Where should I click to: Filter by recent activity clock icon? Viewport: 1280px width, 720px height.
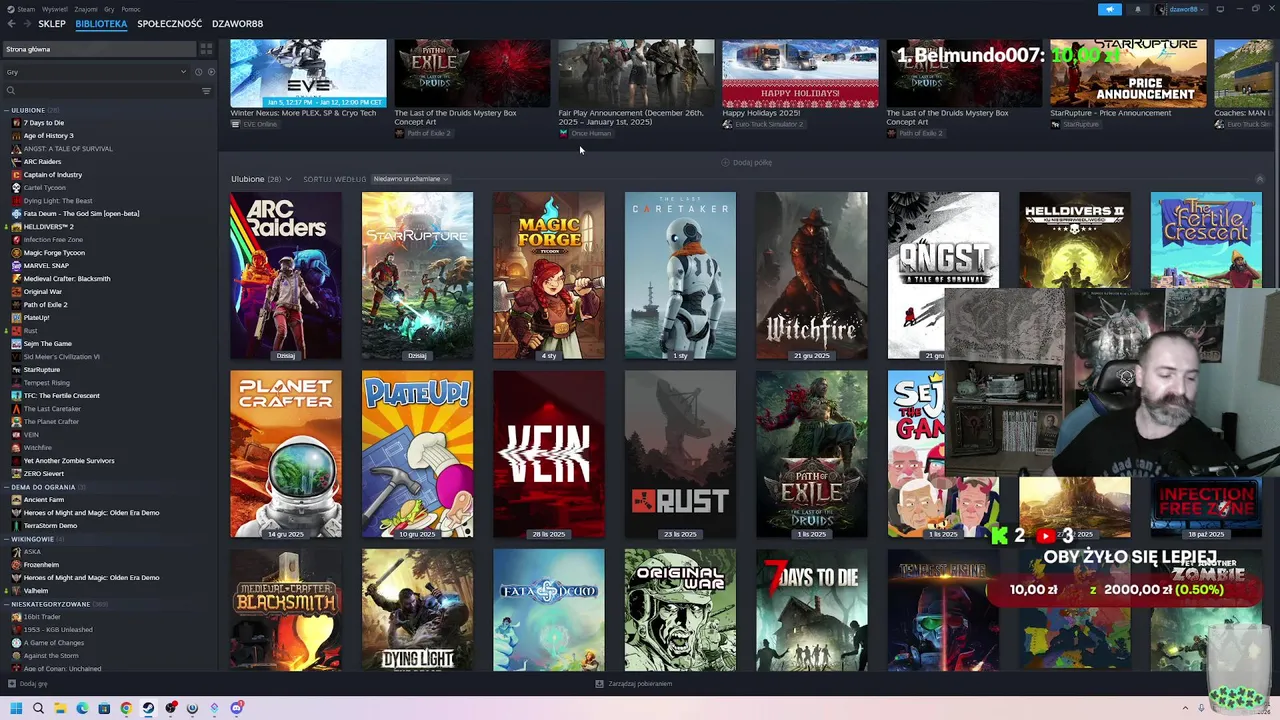click(198, 72)
